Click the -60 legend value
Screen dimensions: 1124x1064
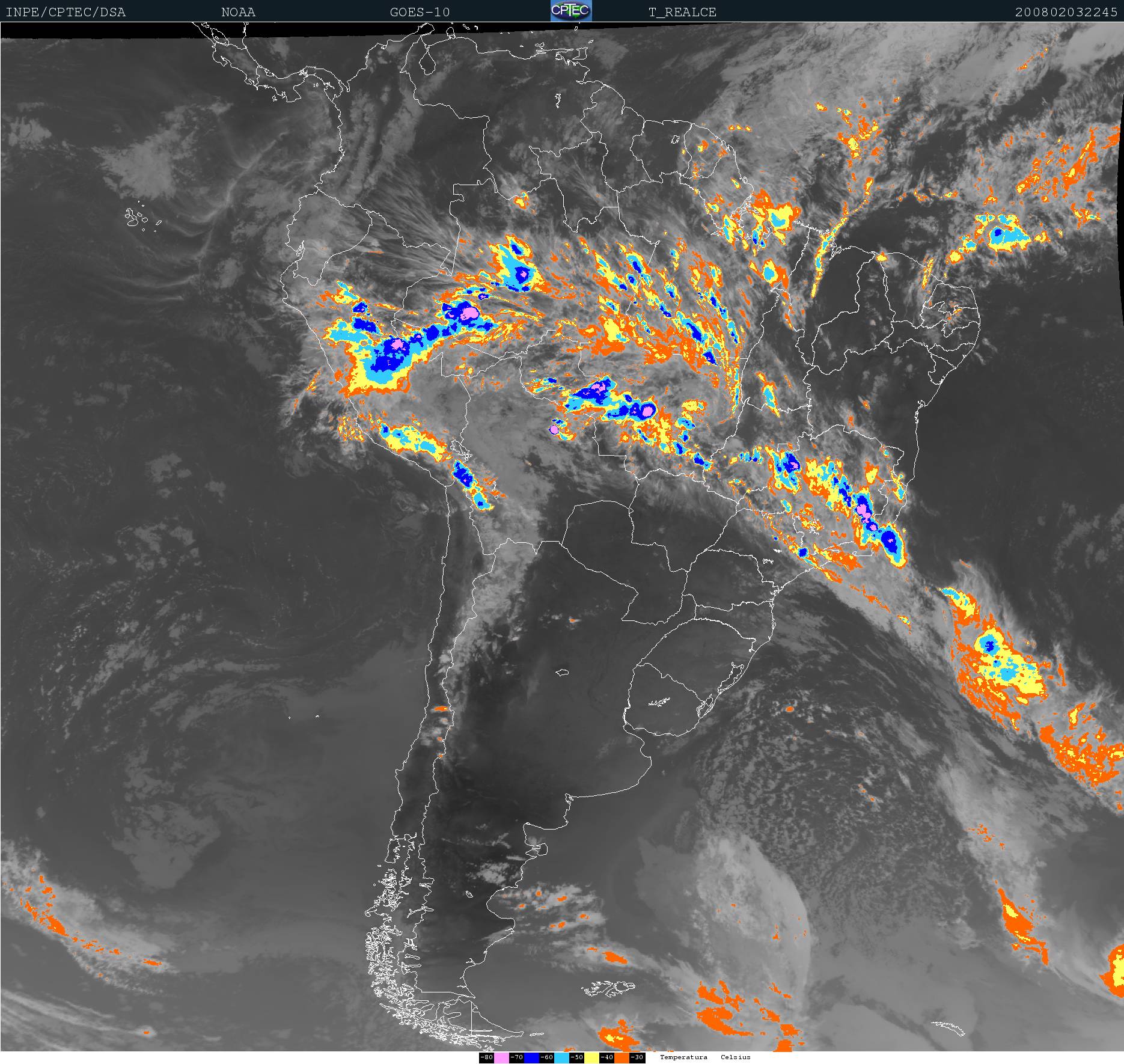tap(546, 1057)
